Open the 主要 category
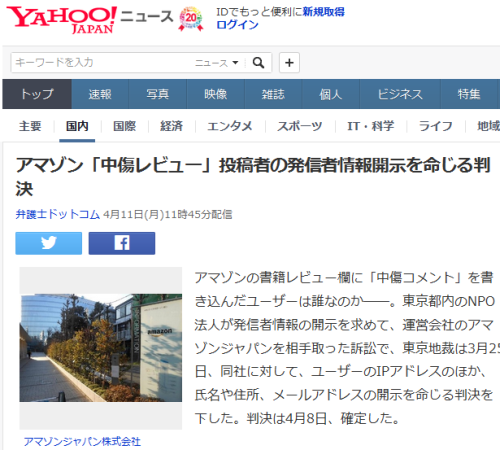The width and height of the screenshot is (500, 450). (x=30, y=126)
